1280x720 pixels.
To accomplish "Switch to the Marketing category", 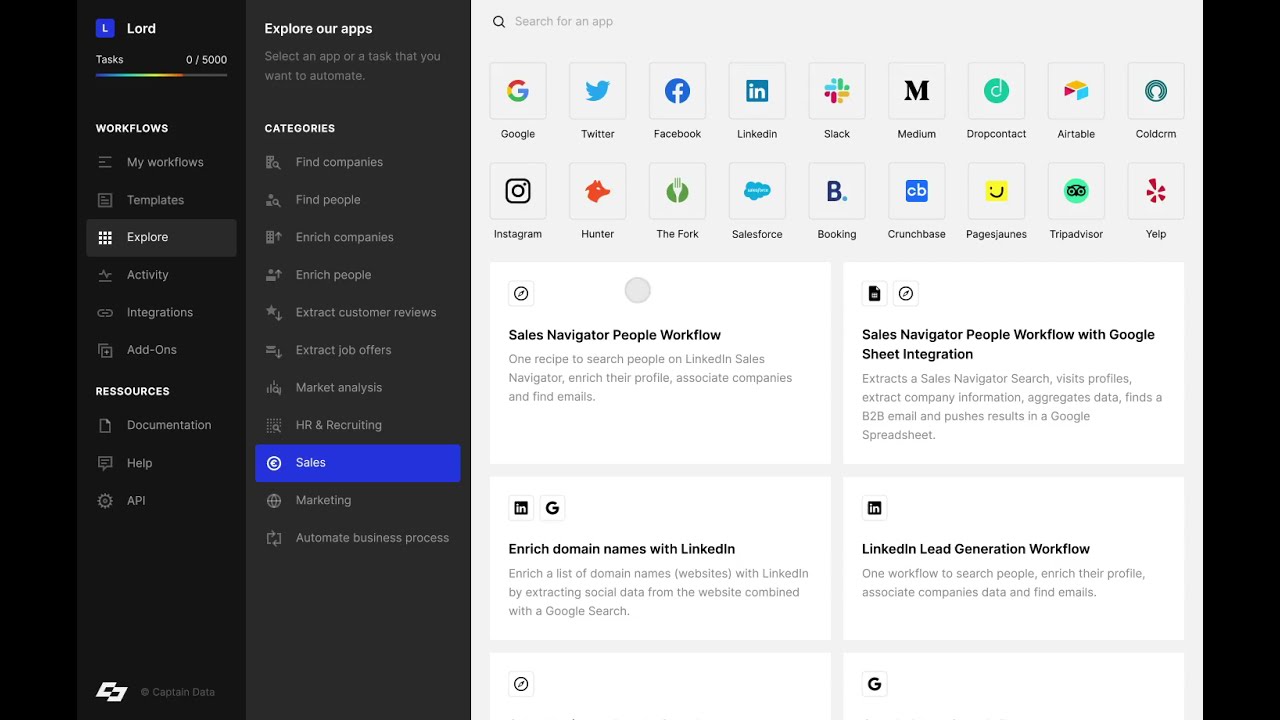I will point(358,500).
